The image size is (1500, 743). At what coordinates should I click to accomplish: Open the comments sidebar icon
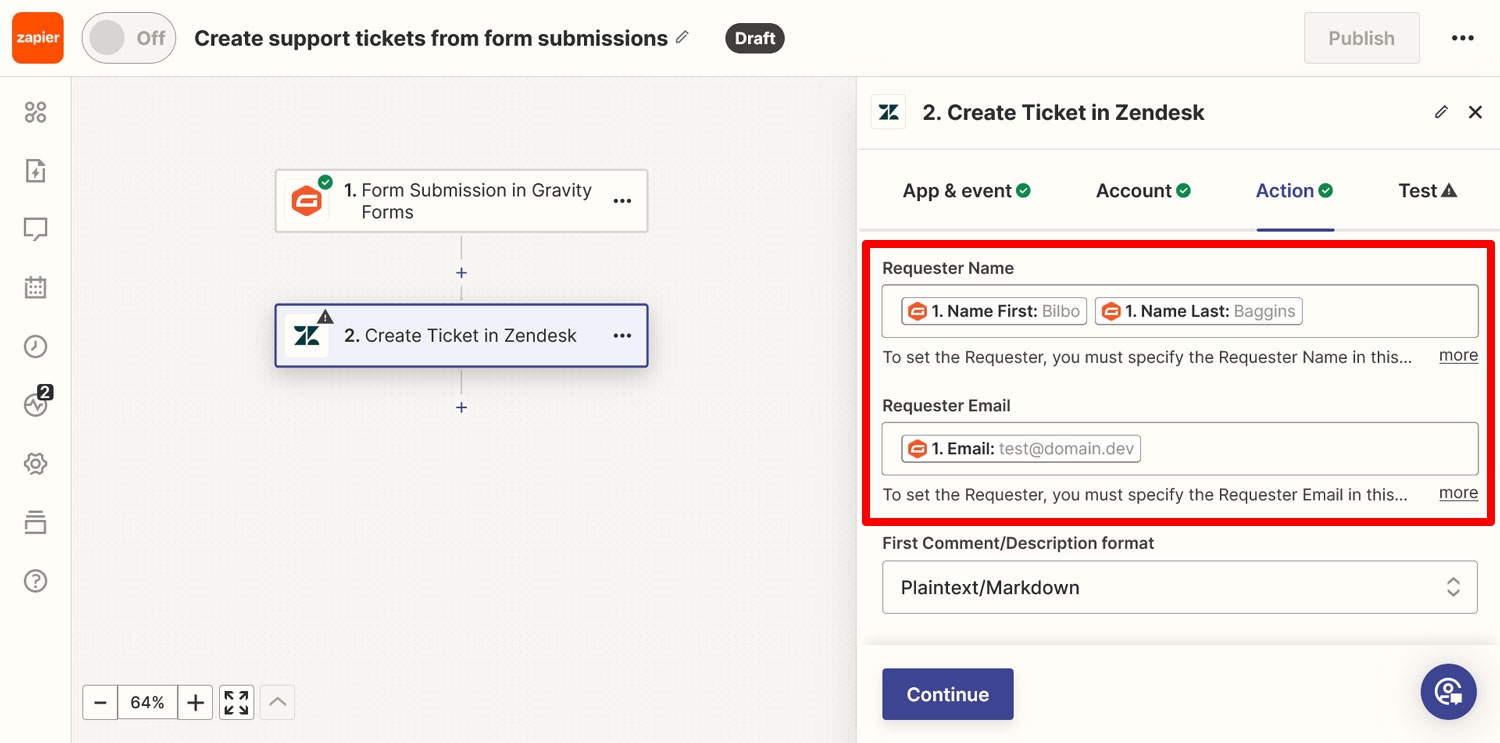(35, 230)
